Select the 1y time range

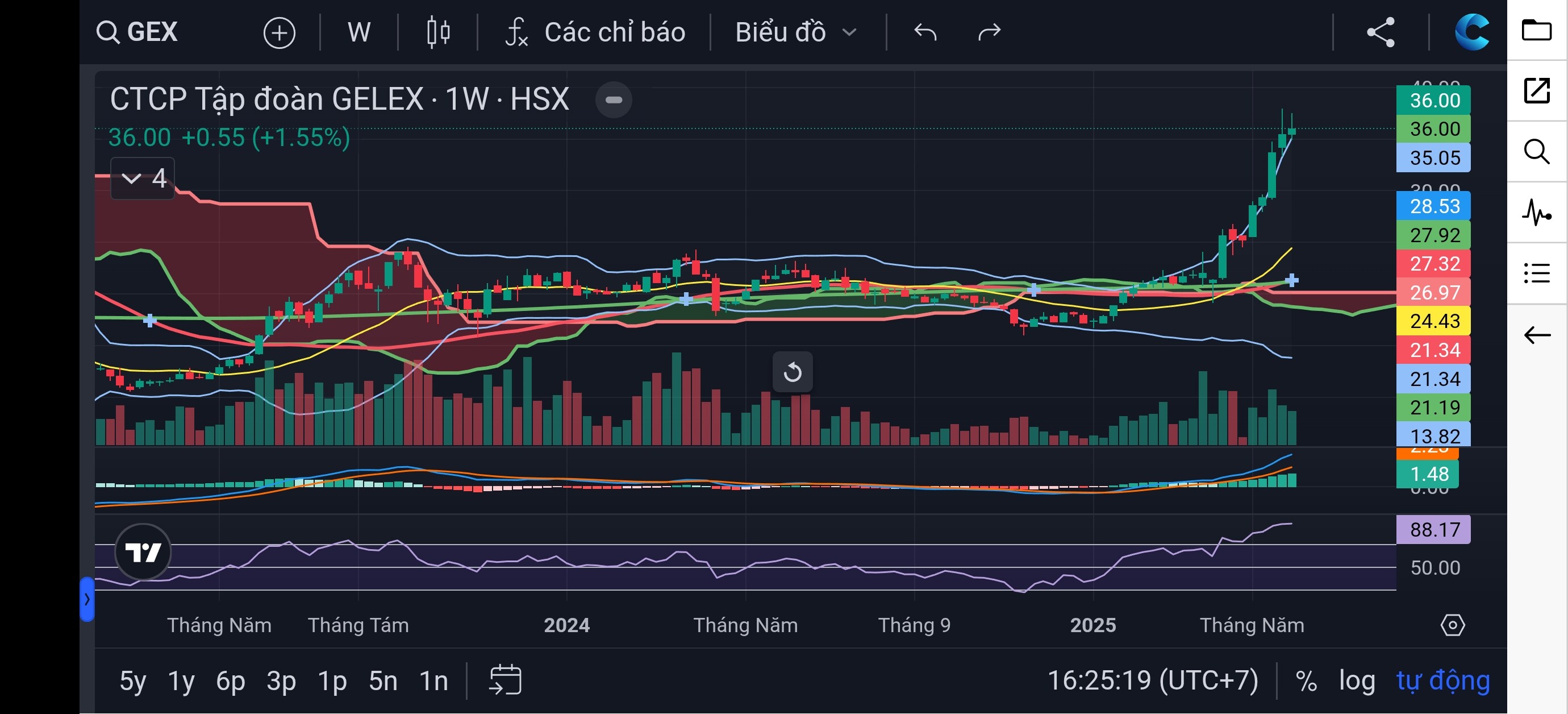[181, 680]
